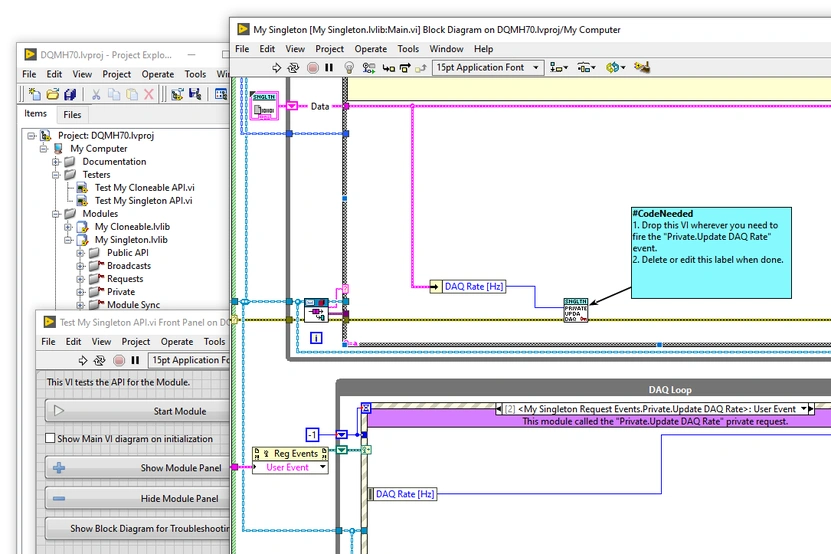
Task: Expand the Public API folder
Action: point(80,253)
